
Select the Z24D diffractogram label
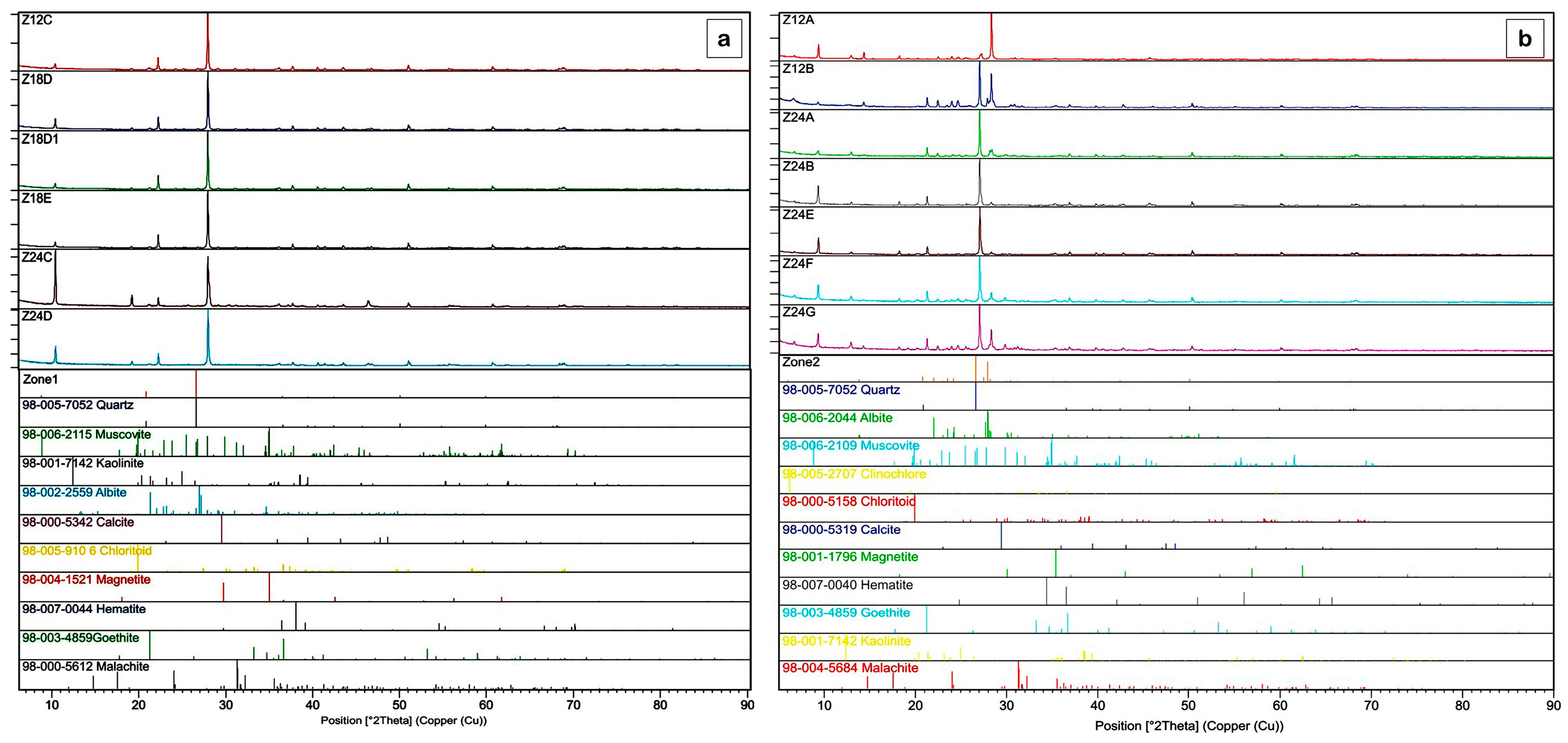click(x=37, y=316)
